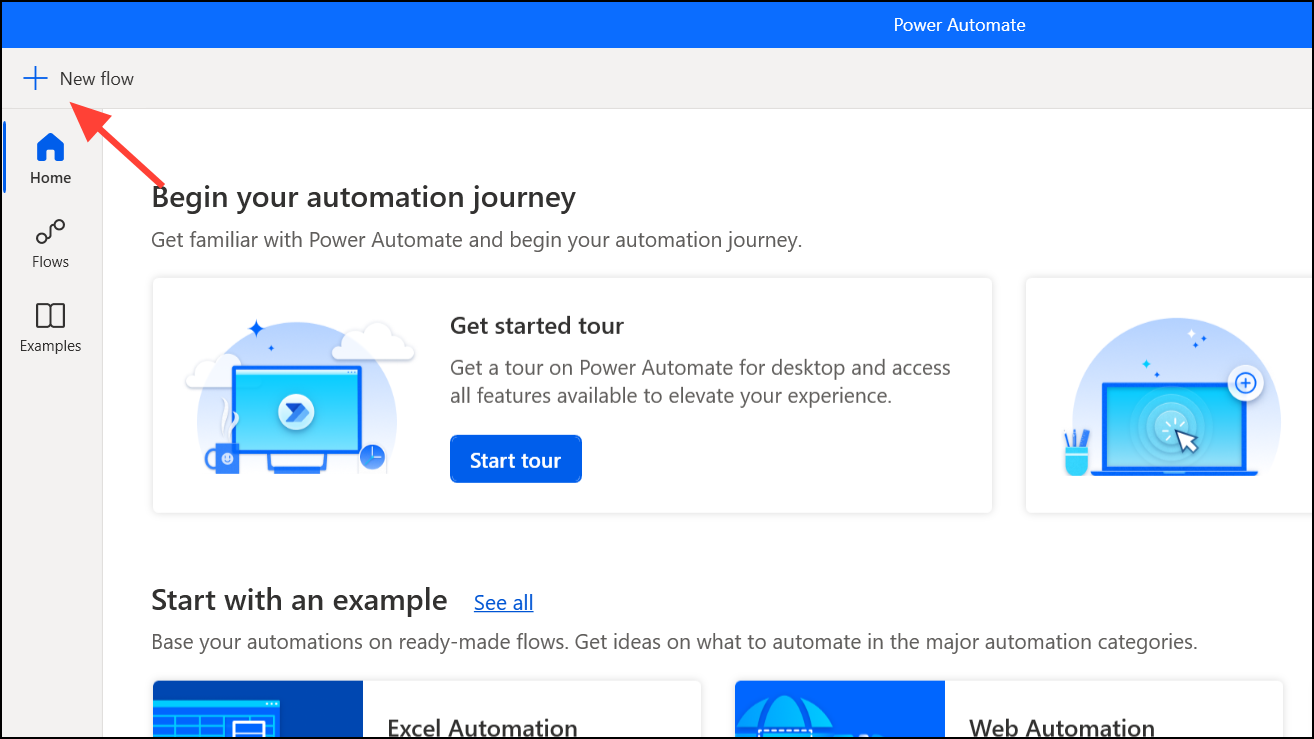The height and width of the screenshot is (739, 1314).
Task: Click the New flow plus icon
Action: pyautogui.click(x=35, y=78)
